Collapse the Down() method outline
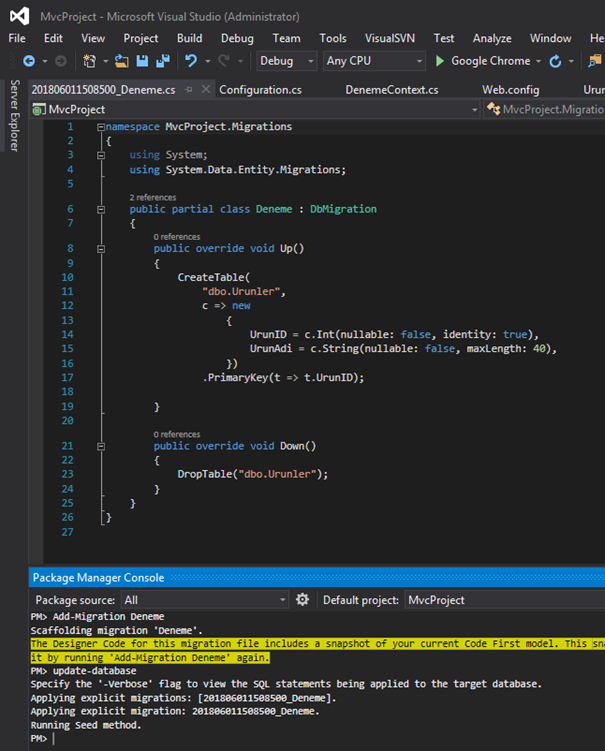The height and width of the screenshot is (751, 605). [101, 446]
